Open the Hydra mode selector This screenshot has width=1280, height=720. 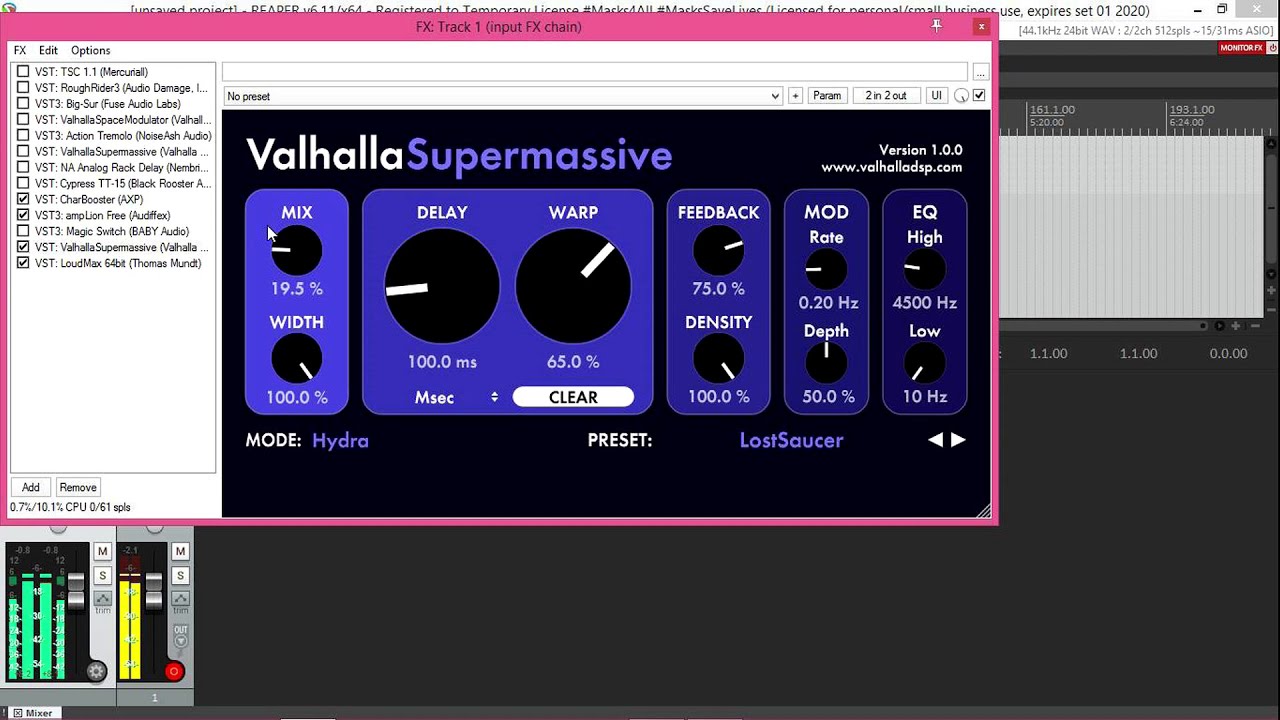point(340,440)
